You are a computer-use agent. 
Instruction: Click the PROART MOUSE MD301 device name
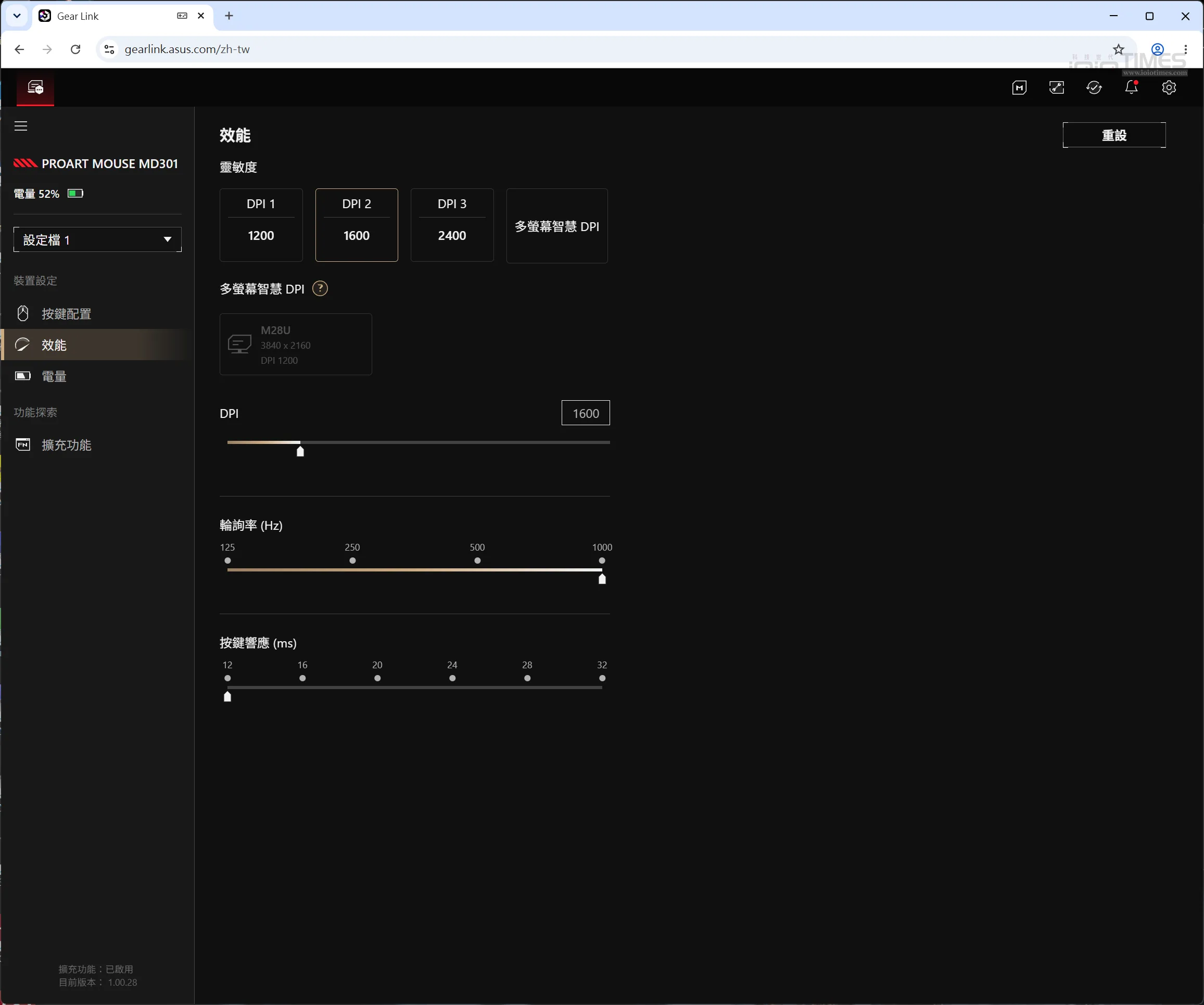pos(109,163)
